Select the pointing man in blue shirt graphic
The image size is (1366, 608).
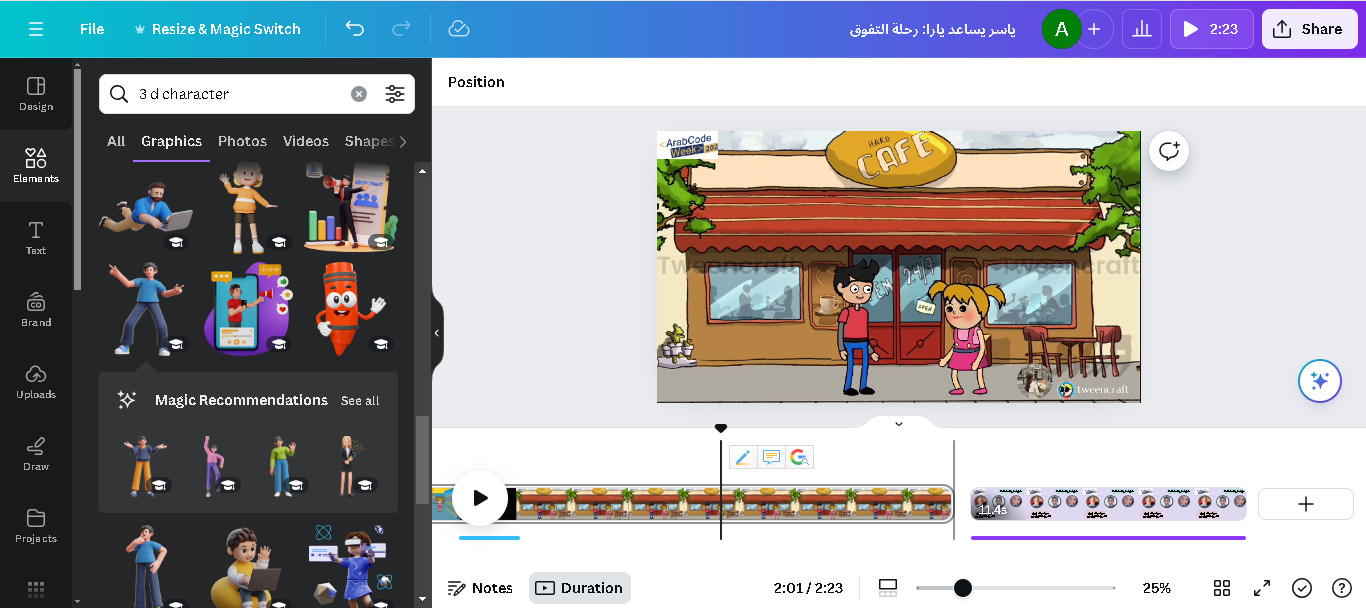pos(147,308)
